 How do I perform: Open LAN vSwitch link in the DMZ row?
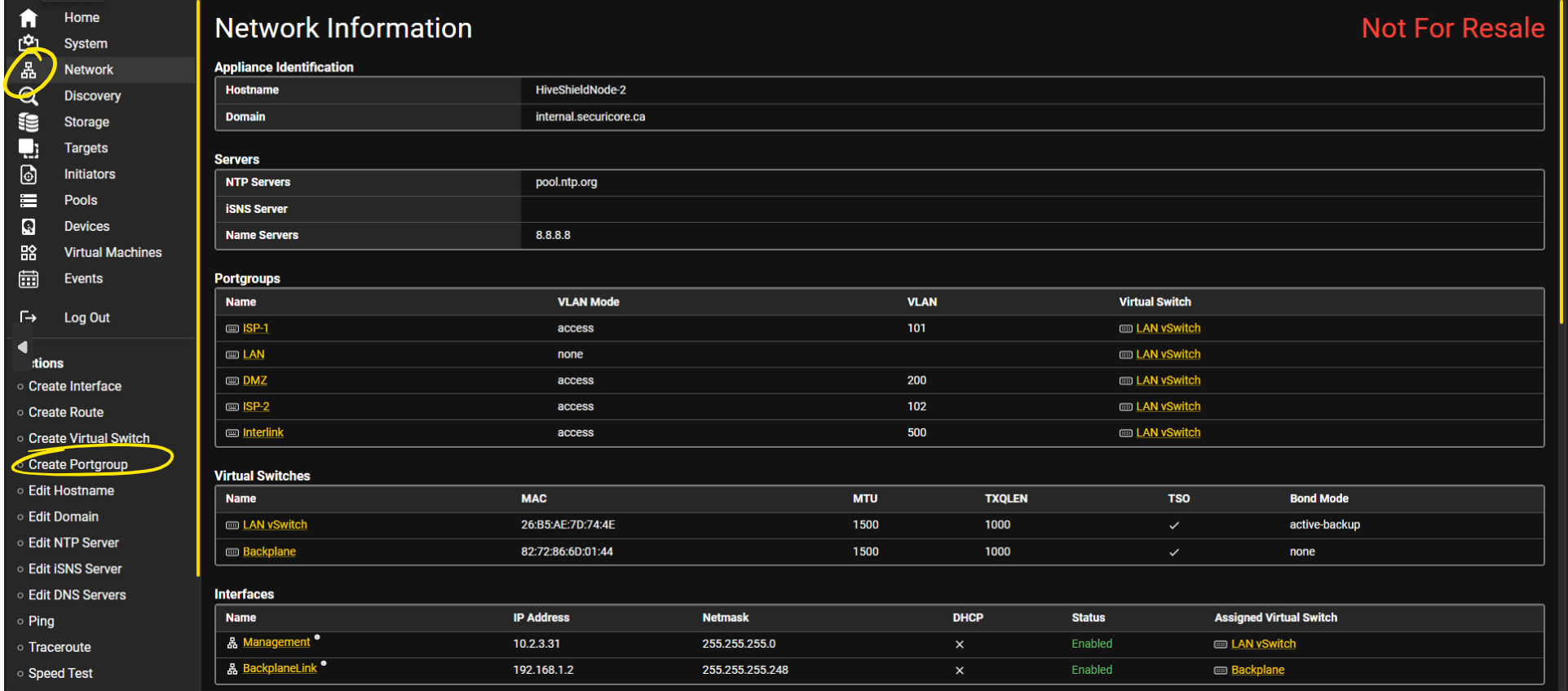1168,380
